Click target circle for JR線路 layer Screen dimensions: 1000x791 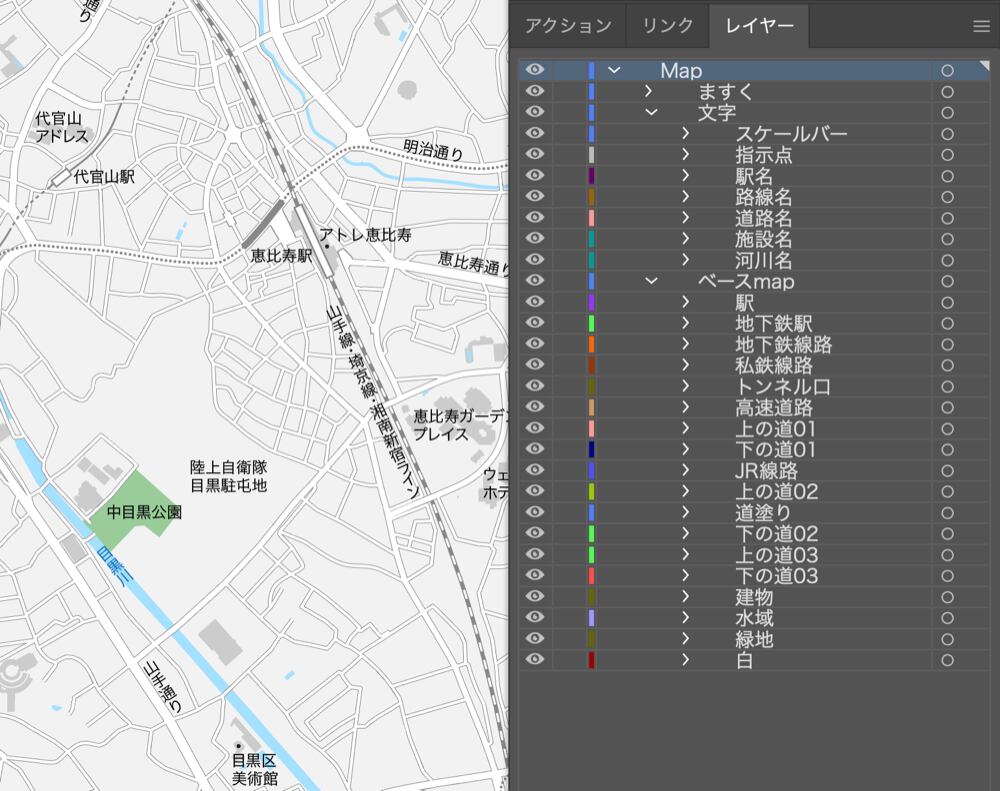pyautogui.click(x=947, y=470)
